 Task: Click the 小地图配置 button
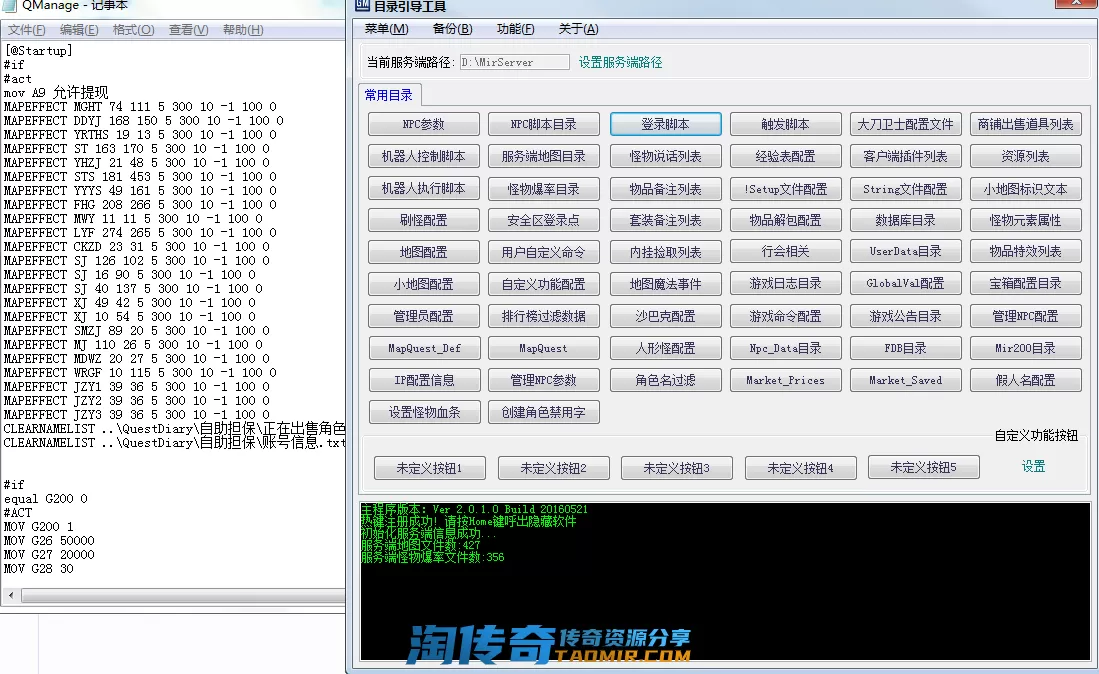(x=424, y=284)
